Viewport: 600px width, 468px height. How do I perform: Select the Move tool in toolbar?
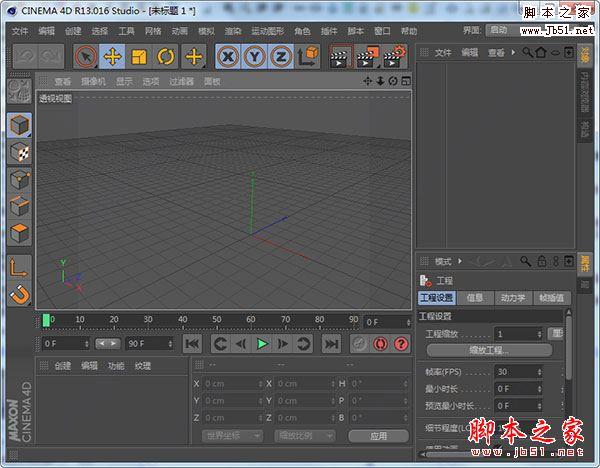[x=113, y=58]
